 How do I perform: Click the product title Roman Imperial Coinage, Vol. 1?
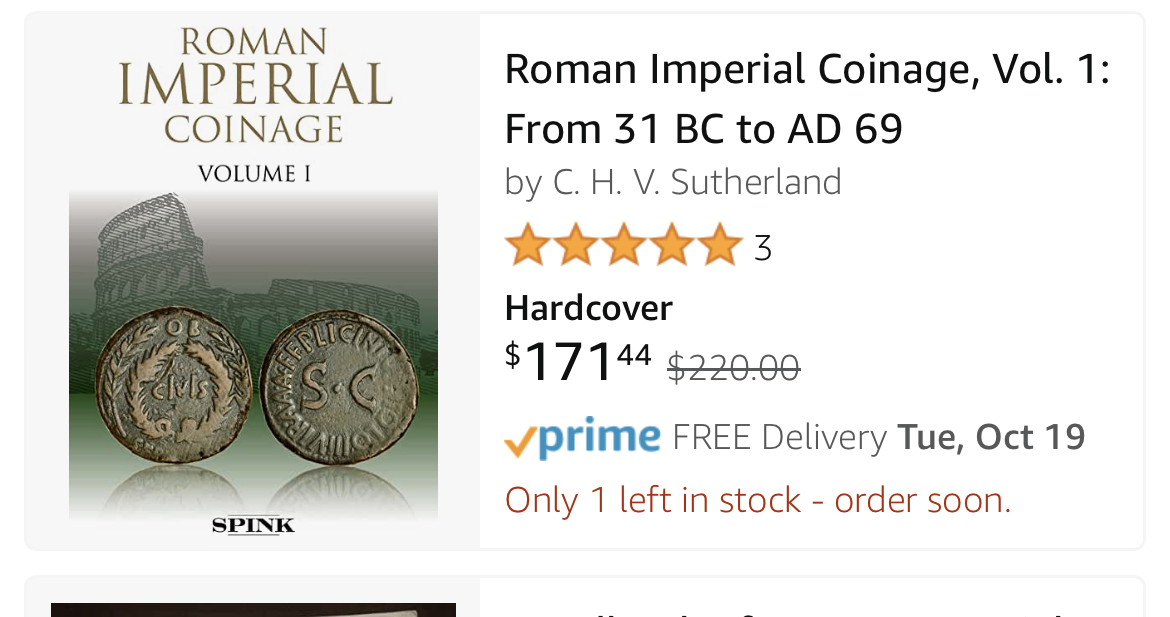click(806, 99)
